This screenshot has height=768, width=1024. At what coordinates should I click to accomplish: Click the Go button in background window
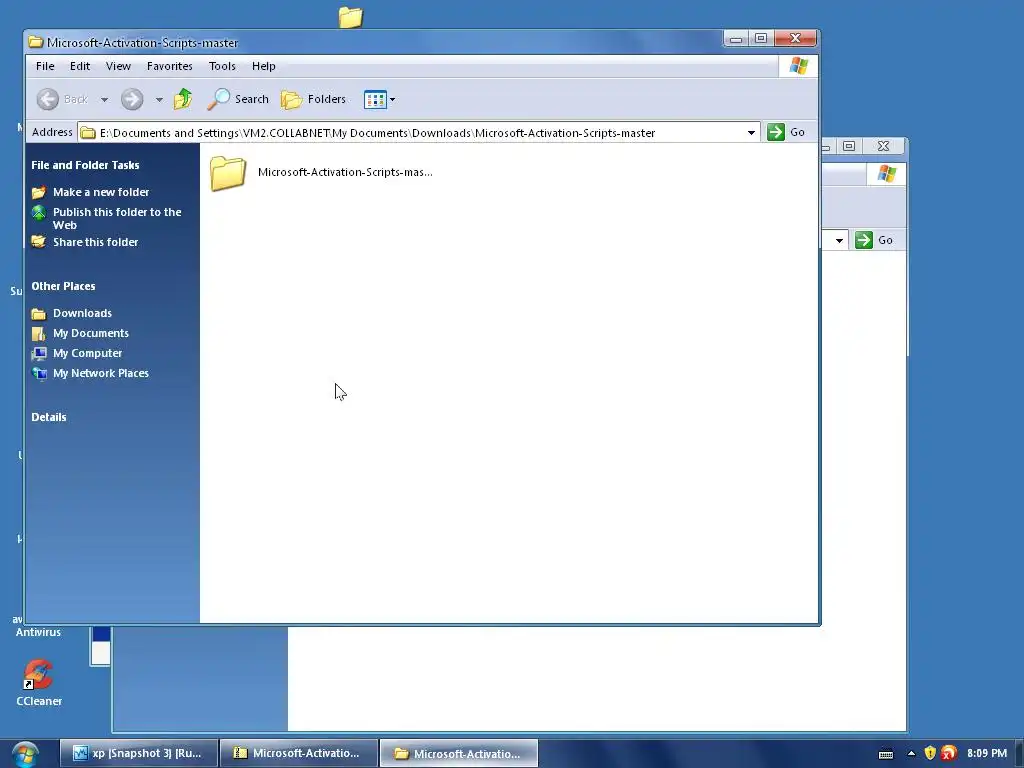(875, 240)
